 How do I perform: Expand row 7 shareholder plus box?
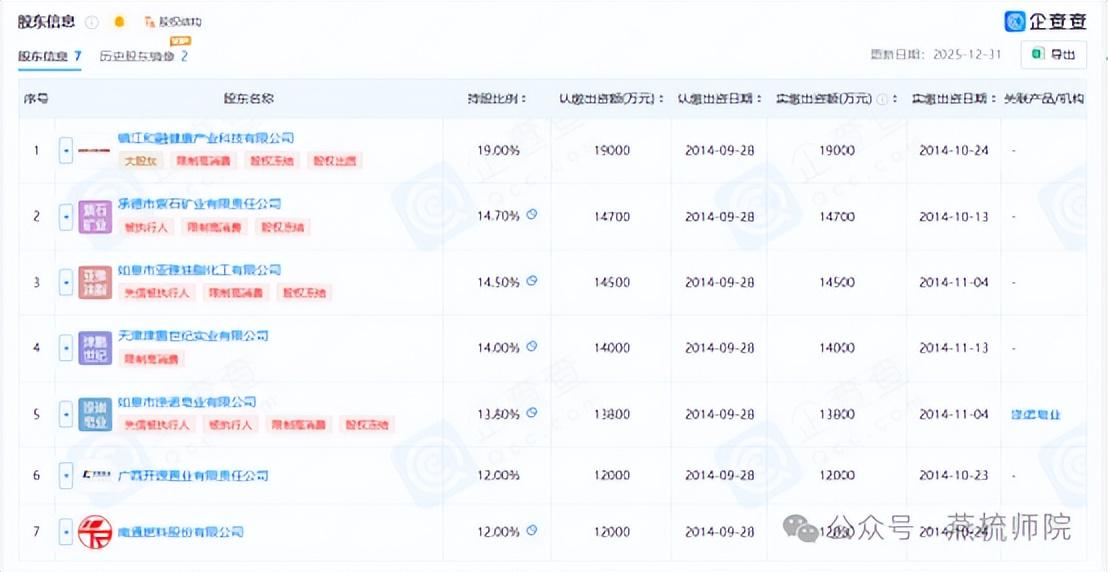(66, 532)
